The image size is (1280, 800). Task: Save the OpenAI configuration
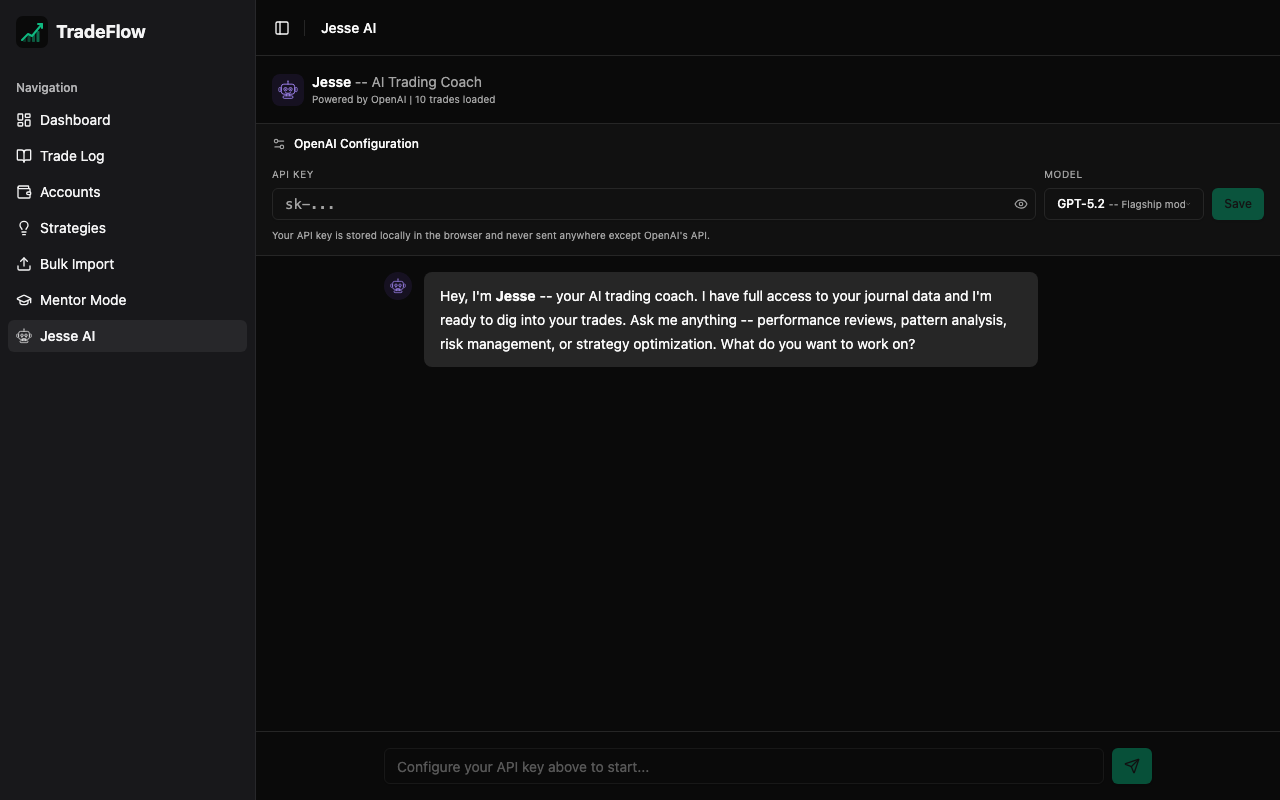pos(1237,204)
